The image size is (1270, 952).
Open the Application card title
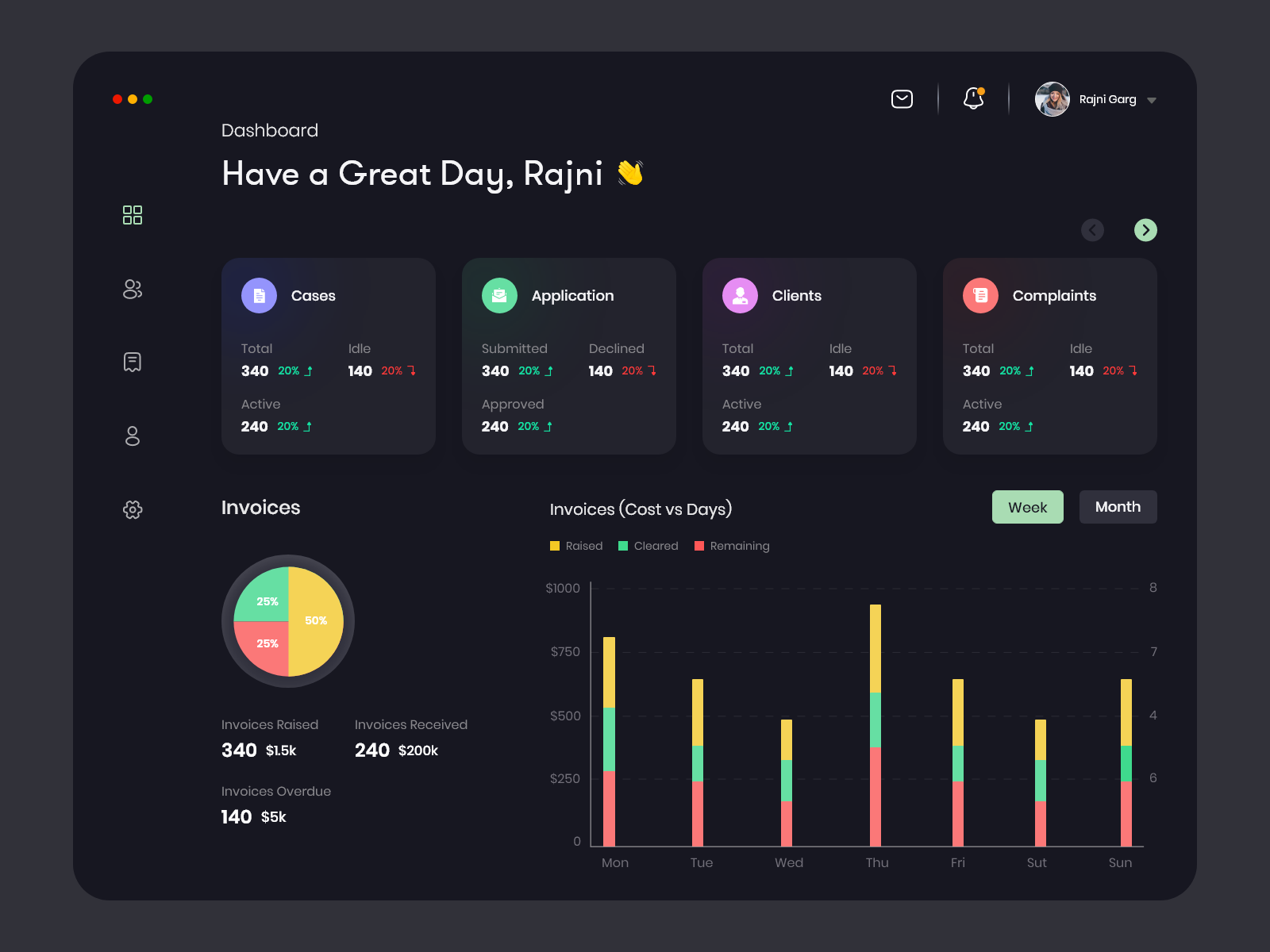coord(573,296)
